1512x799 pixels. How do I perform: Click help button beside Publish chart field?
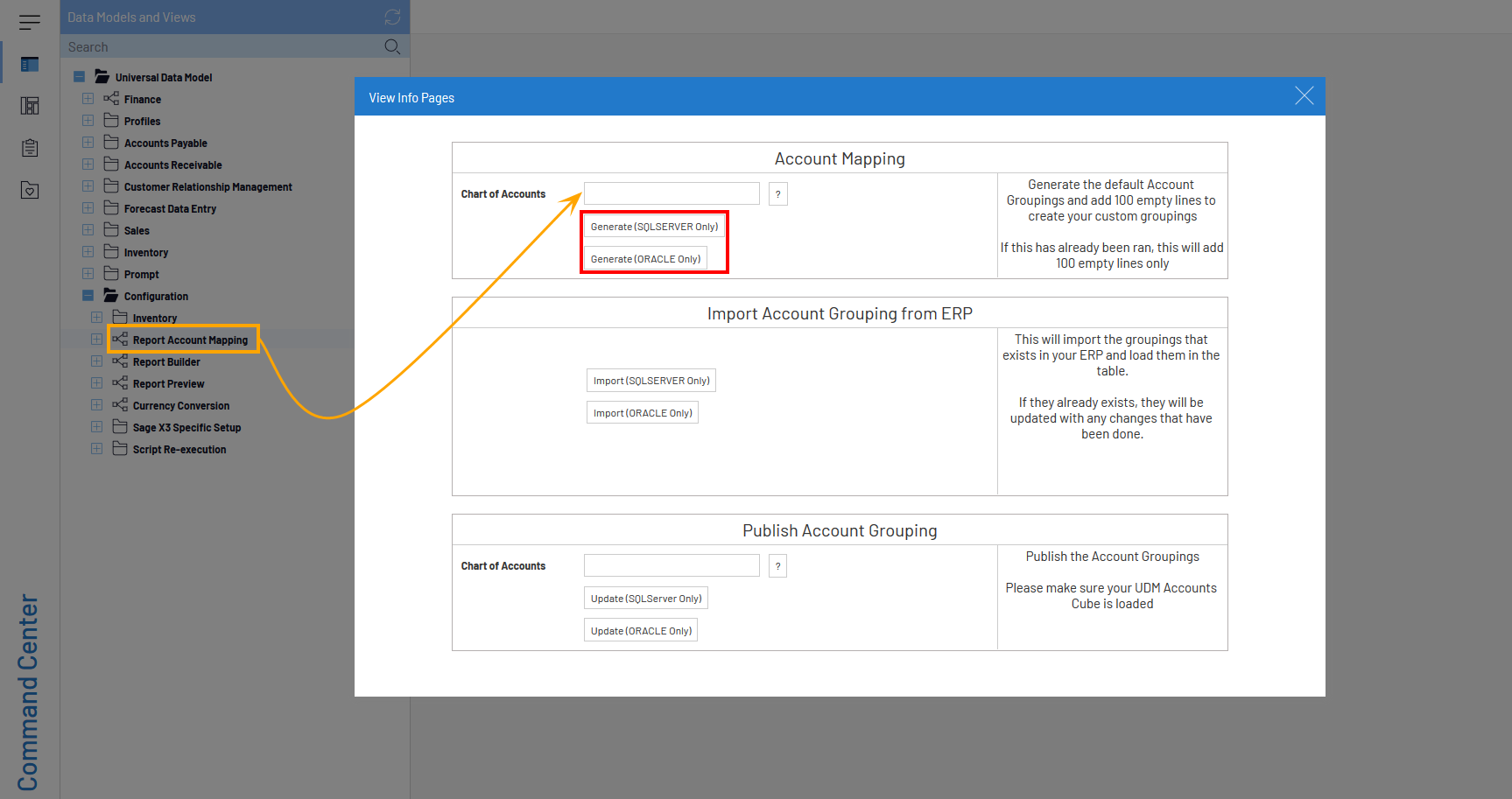(777, 566)
